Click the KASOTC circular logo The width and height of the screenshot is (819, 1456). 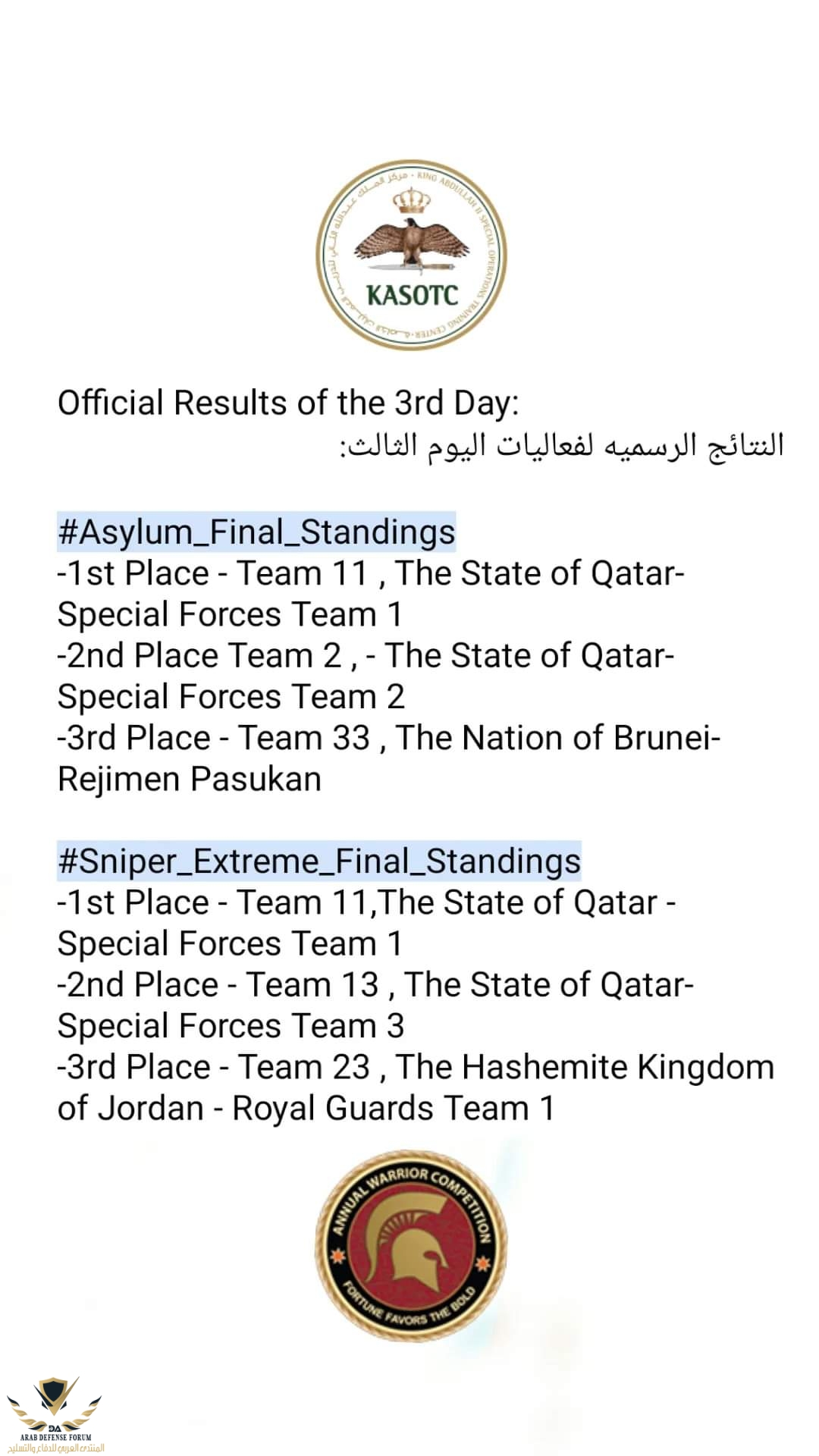pyautogui.click(x=411, y=255)
